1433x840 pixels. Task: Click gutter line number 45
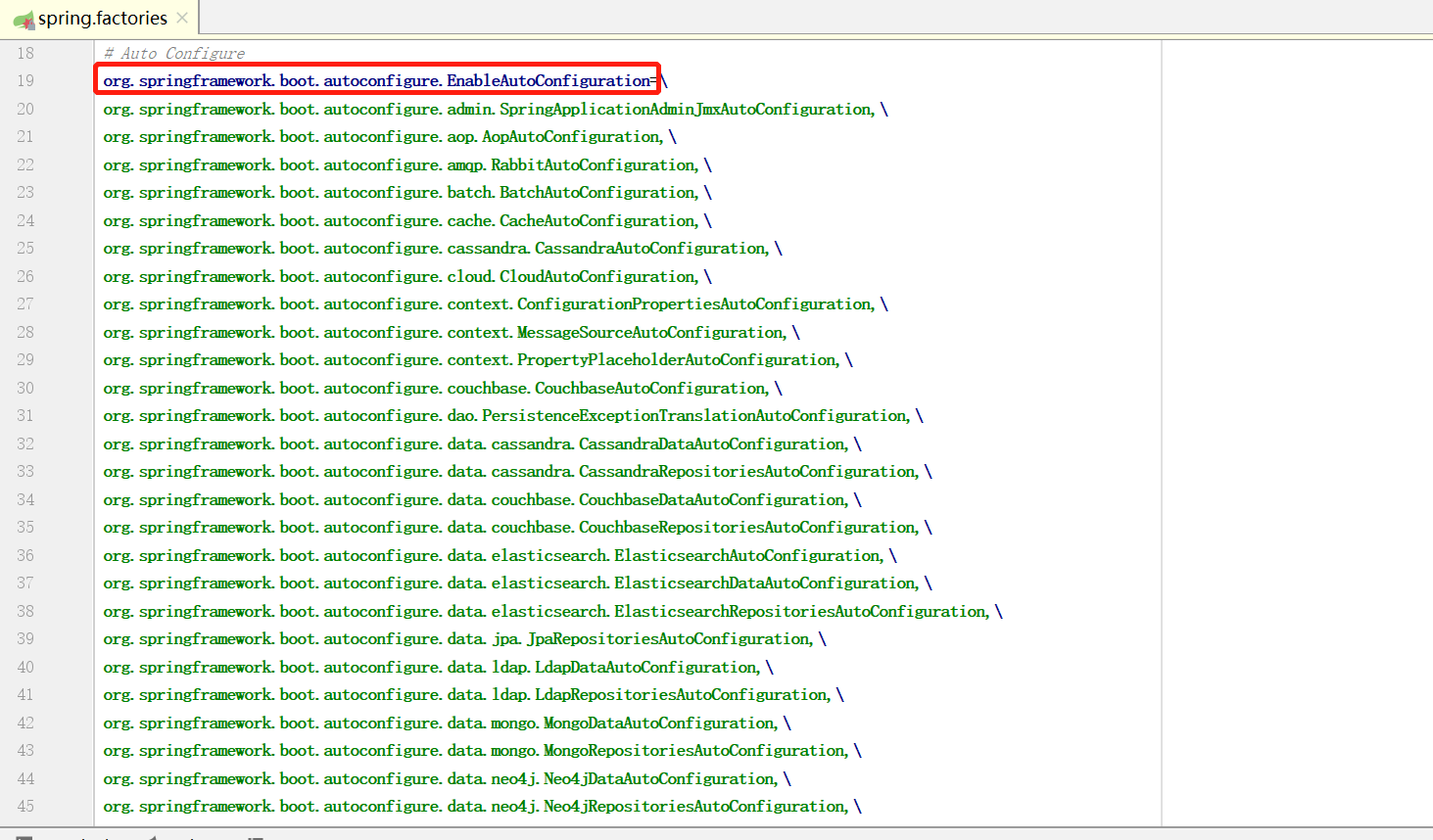pyautogui.click(x=25, y=806)
